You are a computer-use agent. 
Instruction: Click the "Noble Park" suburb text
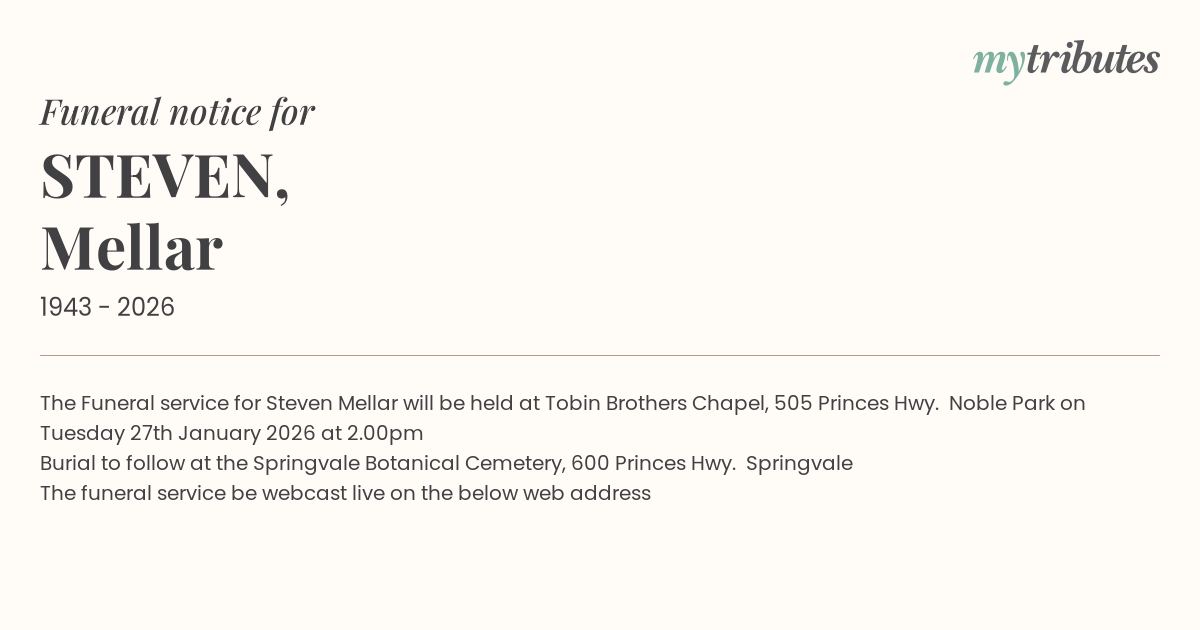click(1001, 404)
